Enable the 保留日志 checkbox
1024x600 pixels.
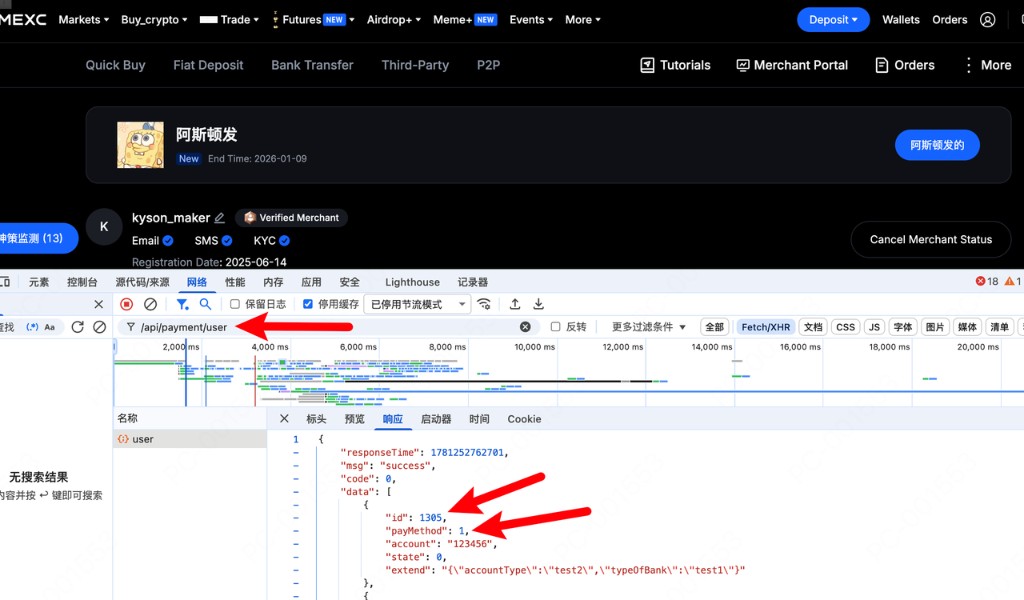click(234, 304)
